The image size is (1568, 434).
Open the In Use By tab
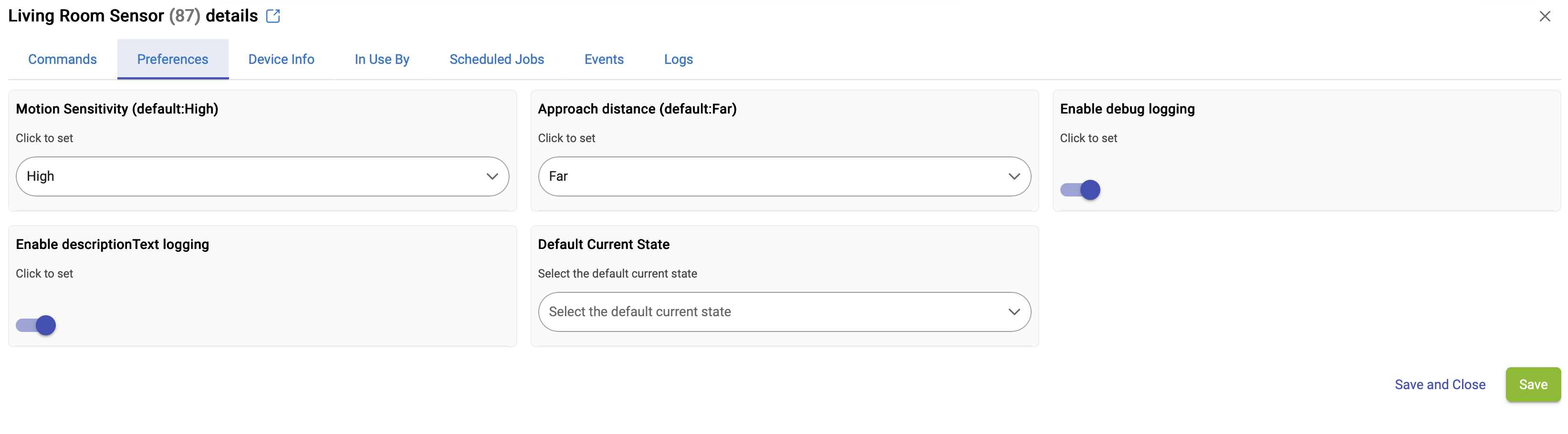click(382, 59)
